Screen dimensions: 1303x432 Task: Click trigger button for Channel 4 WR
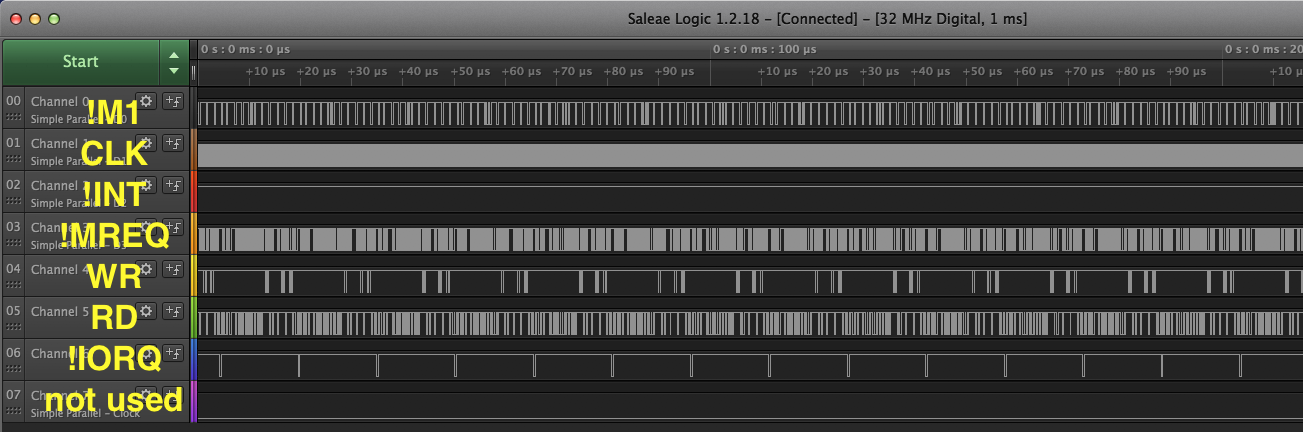173,269
